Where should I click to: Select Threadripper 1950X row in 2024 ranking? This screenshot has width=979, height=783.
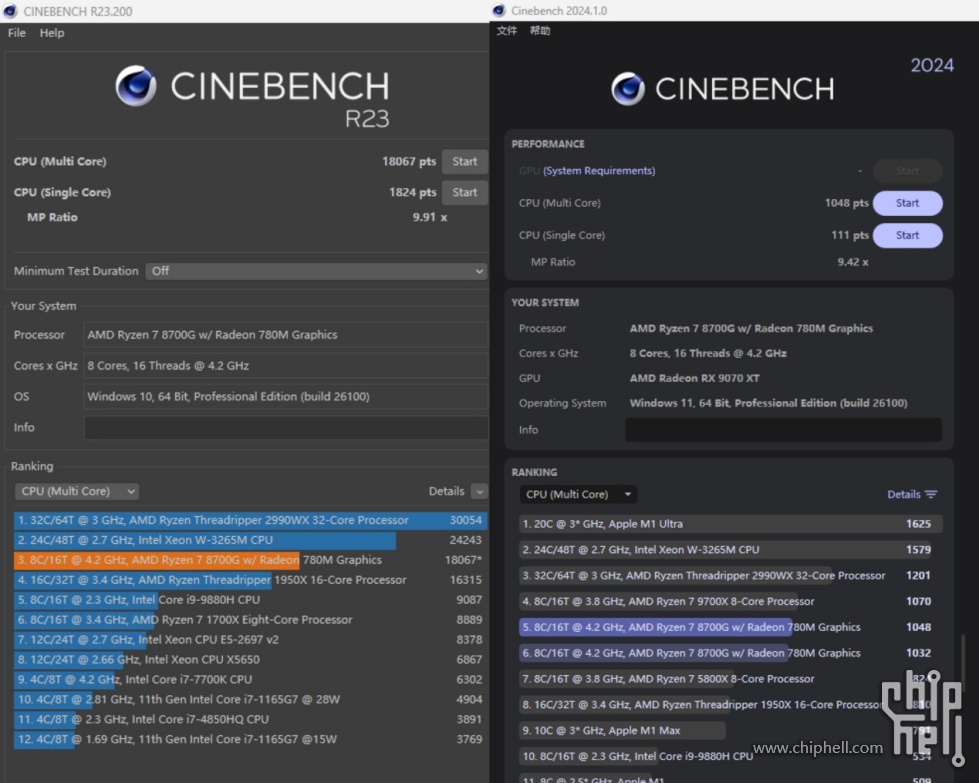[730, 705]
